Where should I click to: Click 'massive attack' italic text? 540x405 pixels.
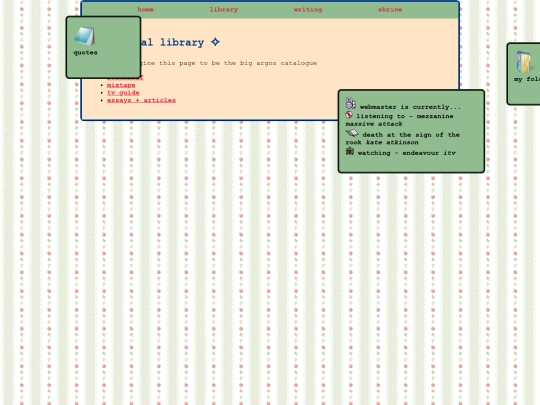click(374, 124)
